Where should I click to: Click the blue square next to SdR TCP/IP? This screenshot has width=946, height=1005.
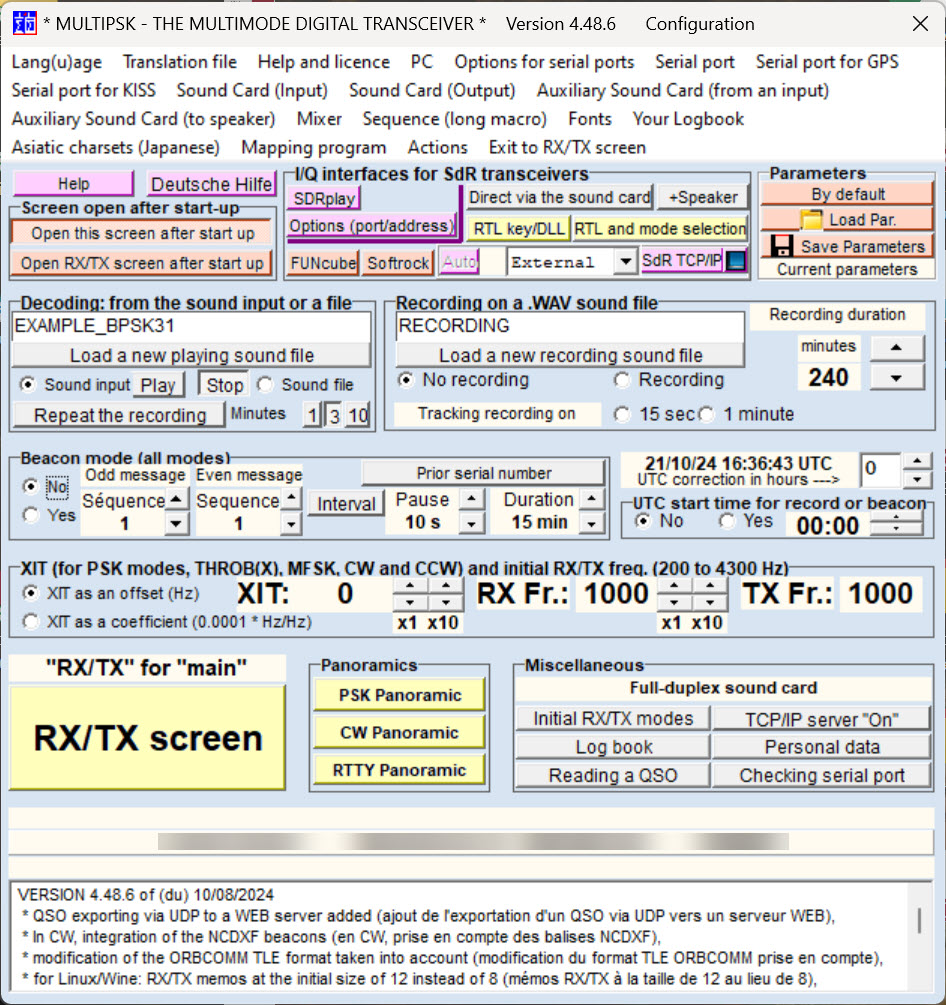tap(736, 261)
